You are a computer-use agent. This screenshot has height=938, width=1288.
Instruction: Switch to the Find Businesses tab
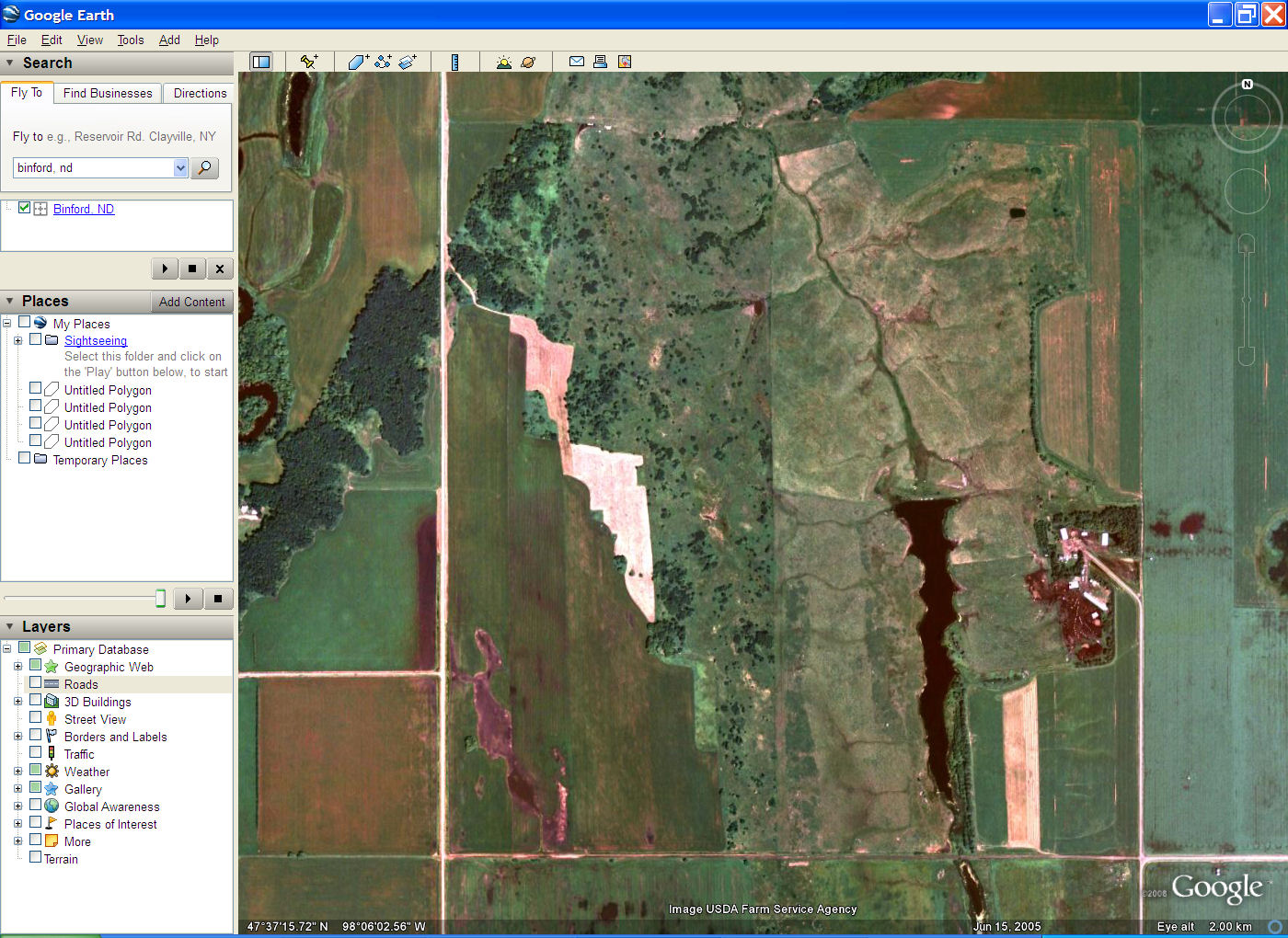click(108, 93)
